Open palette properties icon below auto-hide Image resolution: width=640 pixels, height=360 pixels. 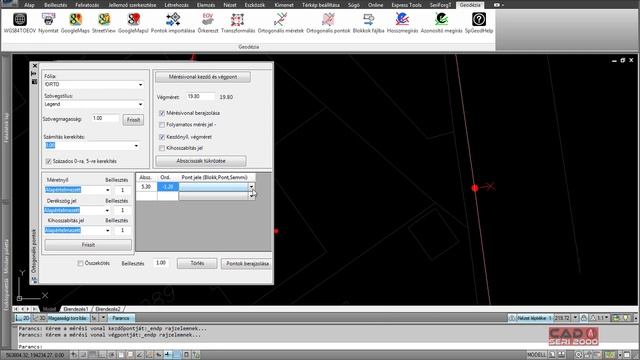(34, 82)
